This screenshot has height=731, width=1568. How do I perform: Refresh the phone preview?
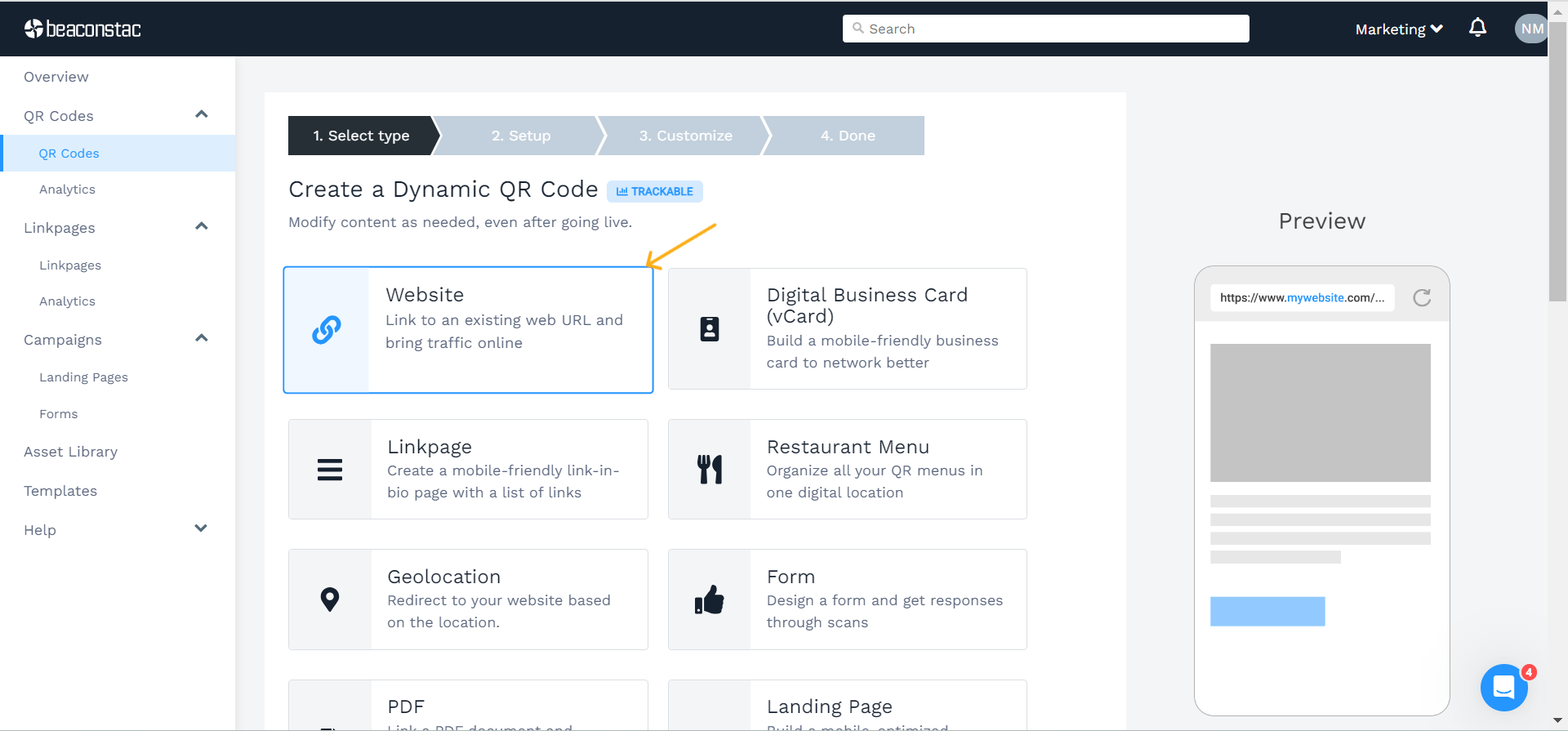[x=1422, y=297]
